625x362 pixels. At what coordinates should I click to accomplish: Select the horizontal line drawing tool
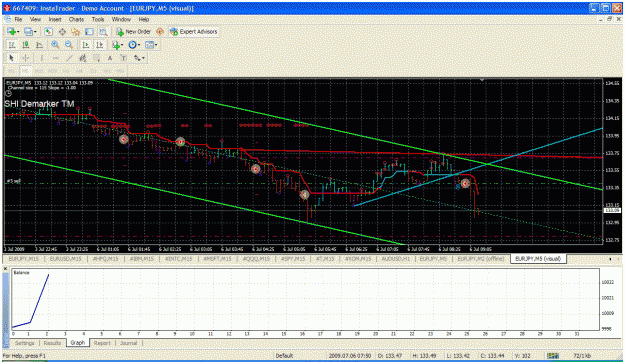click(x=55, y=58)
